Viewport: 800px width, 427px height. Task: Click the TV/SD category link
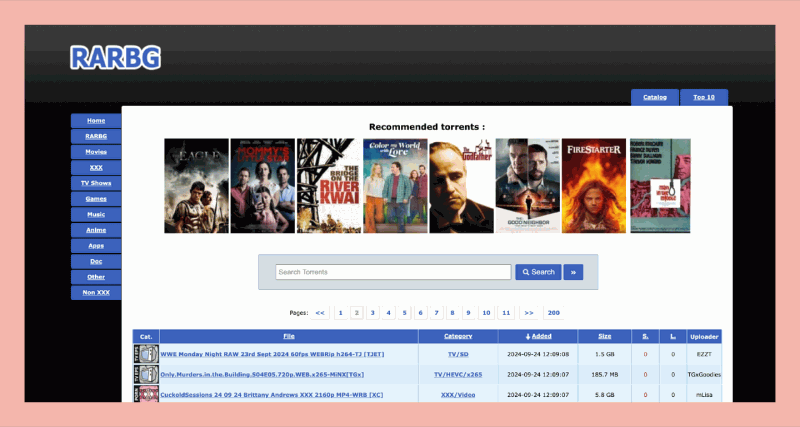coord(458,354)
